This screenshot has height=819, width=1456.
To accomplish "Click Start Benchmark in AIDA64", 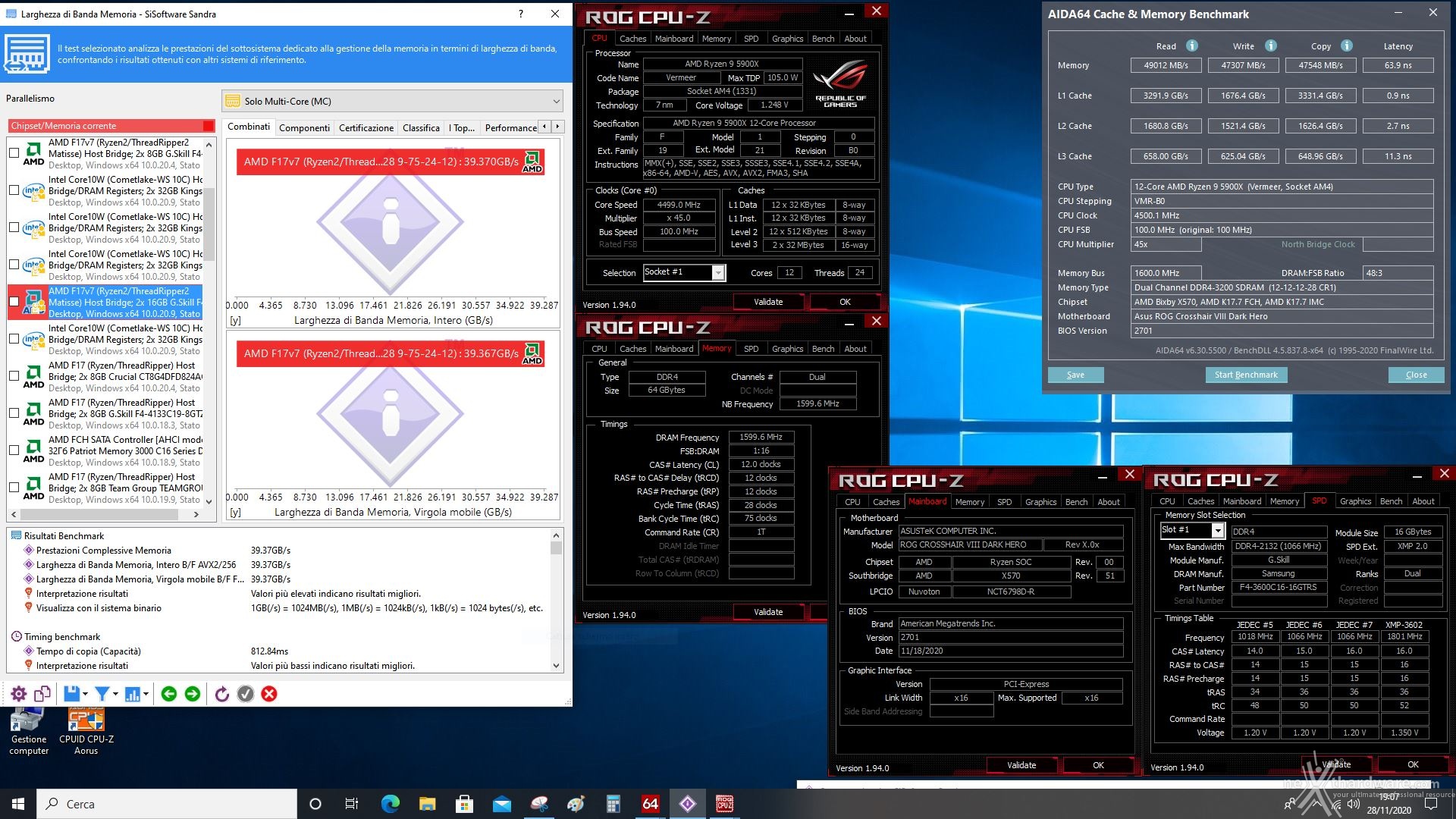I will click(1245, 375).
